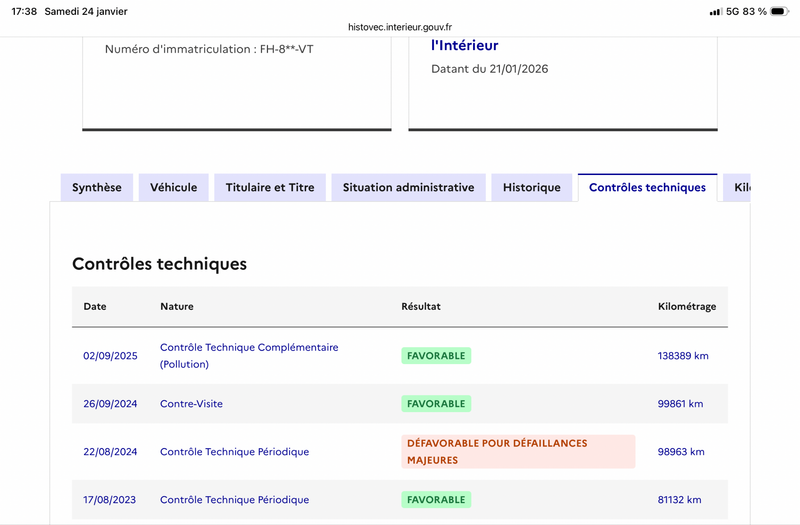Click the 138389 km mileage value
The width and height of the screenshot is (800, 525).
pos(683,356)
